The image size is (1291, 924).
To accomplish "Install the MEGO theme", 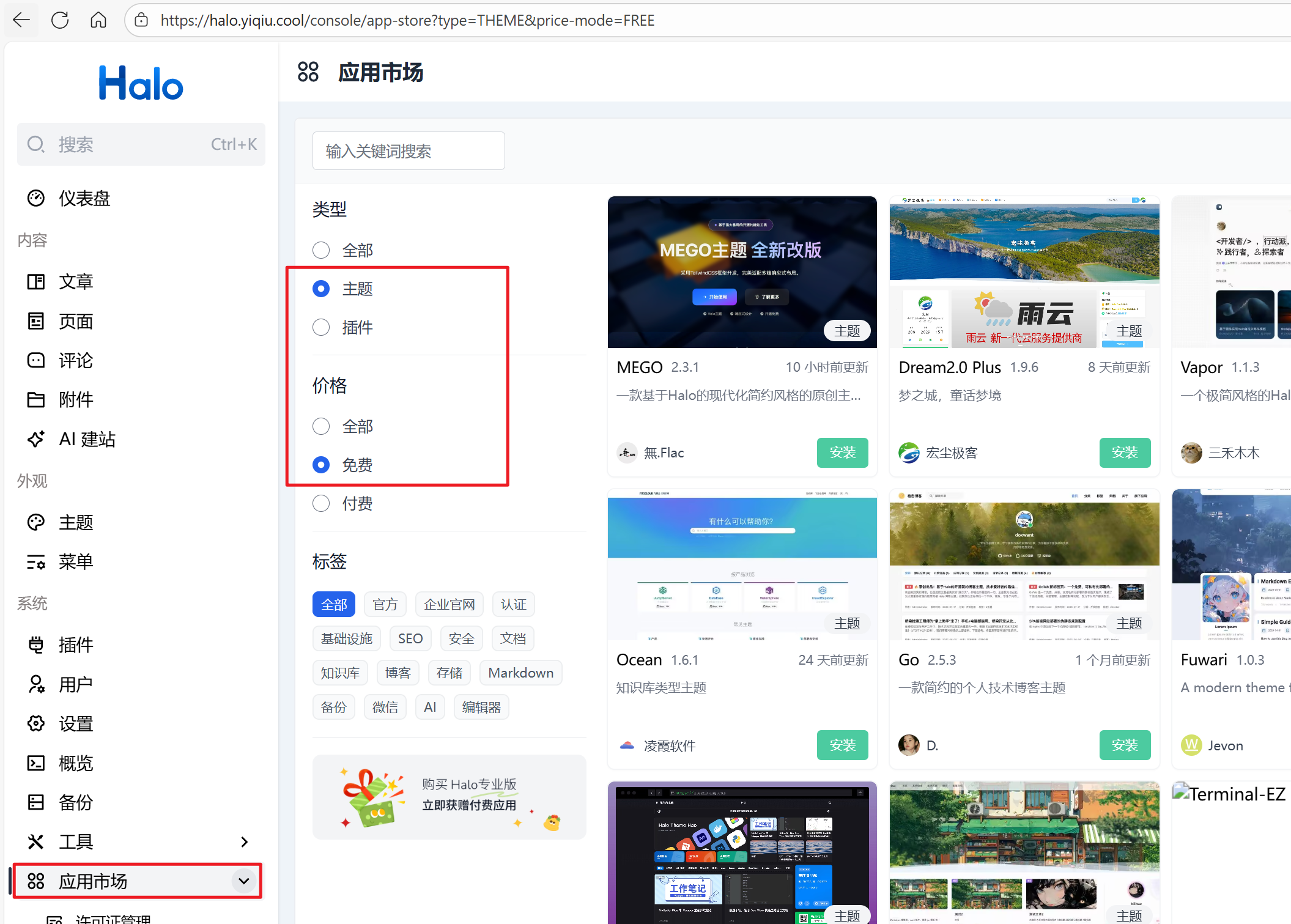I will [842, 453].
